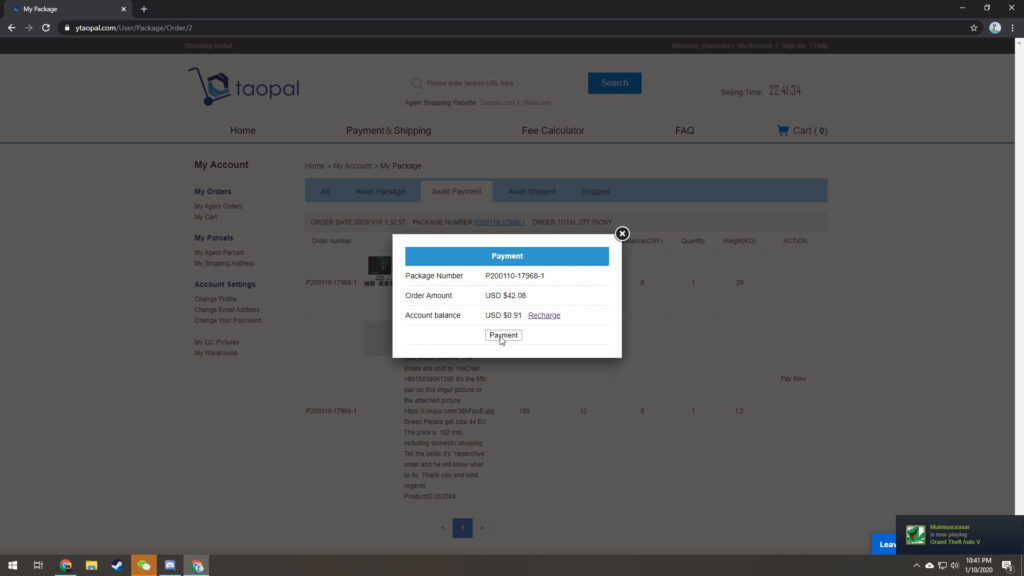1024x576 pixels.
Task: Go to Home in navigation bar
Action: coord(242,131)
